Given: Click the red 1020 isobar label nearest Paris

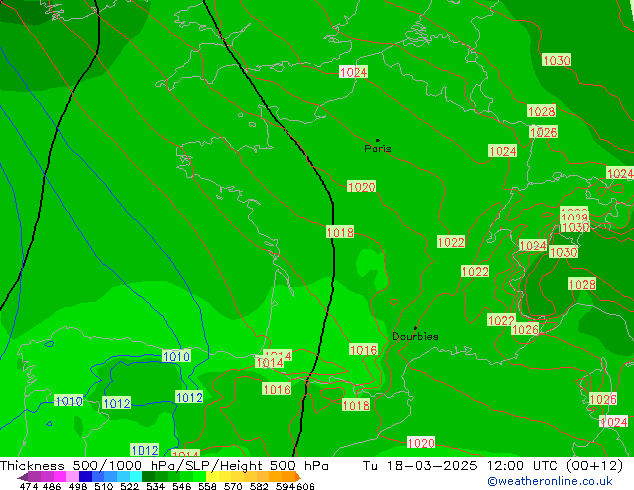Looking at the screenshot, I should point(361,187).
